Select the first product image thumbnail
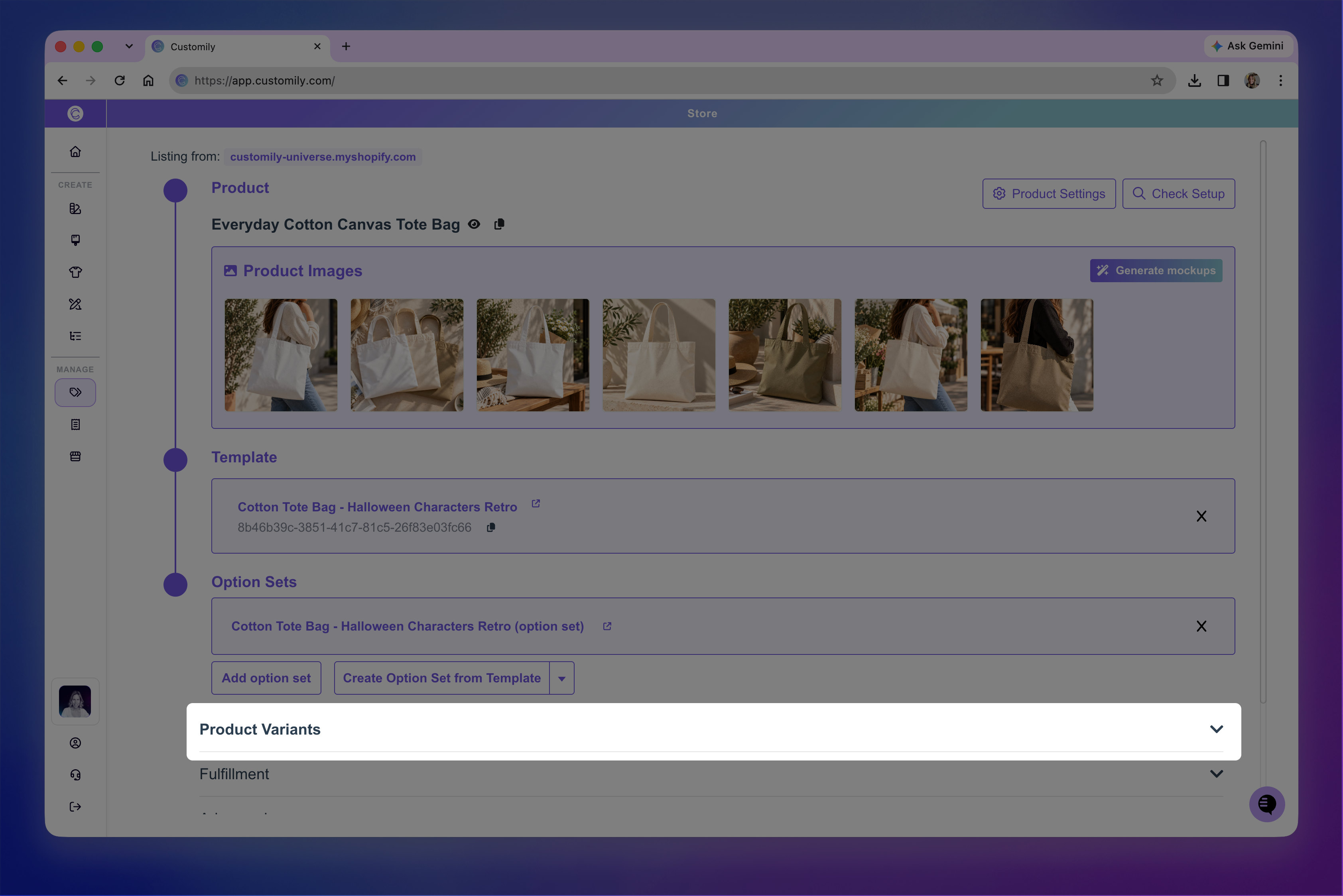This screenshot has width=1343, height=896. click(281, 355)
